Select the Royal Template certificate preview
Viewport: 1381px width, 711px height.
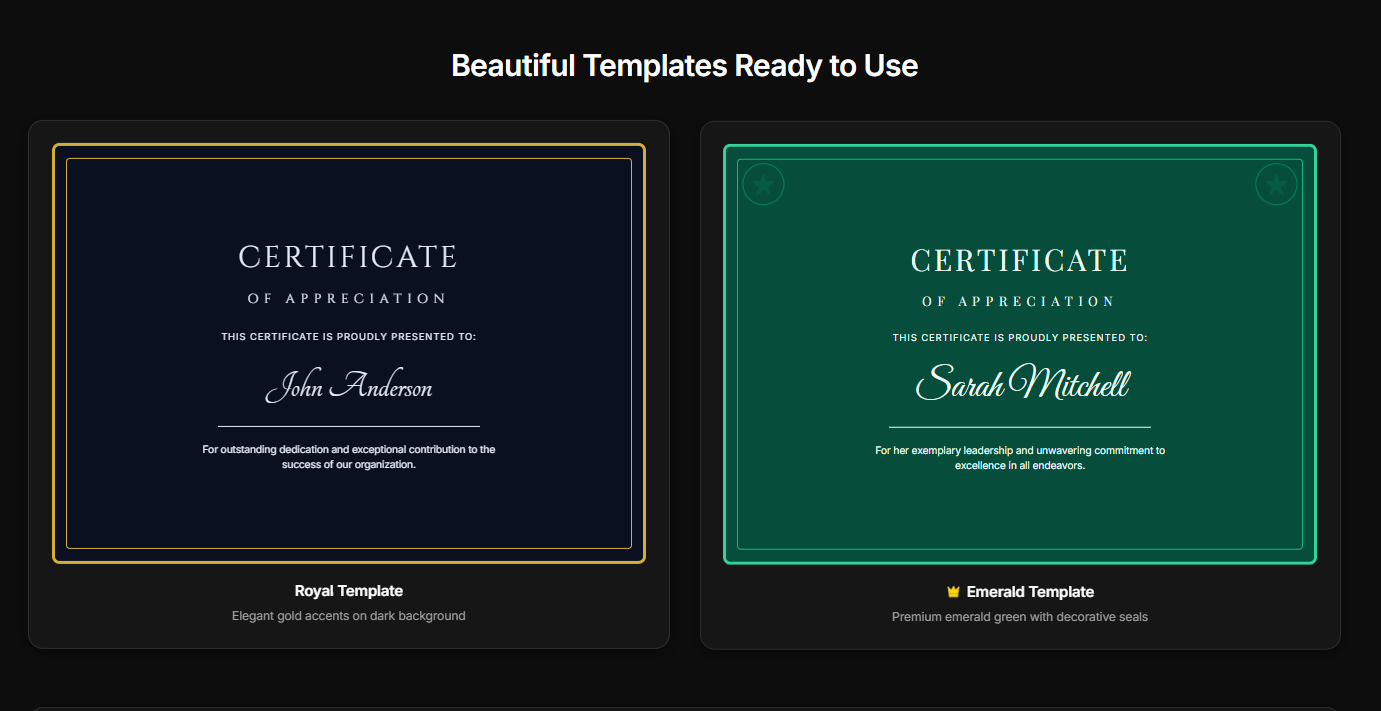(x=348, y=353)
